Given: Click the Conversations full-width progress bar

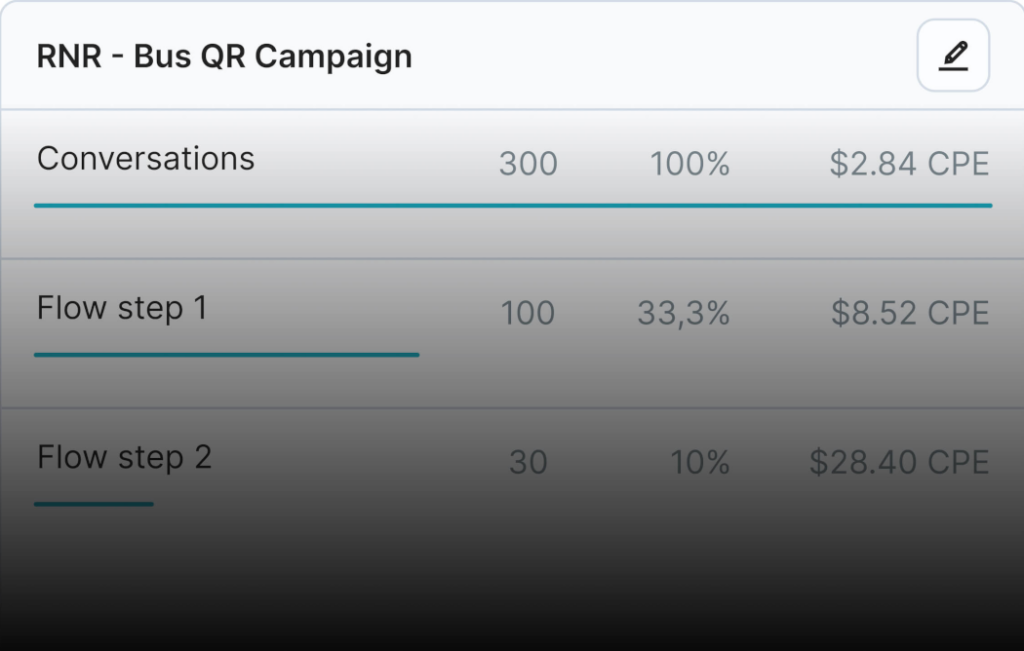Looking at the screenshot, I should pyautogui.click(x=513, y=206).
